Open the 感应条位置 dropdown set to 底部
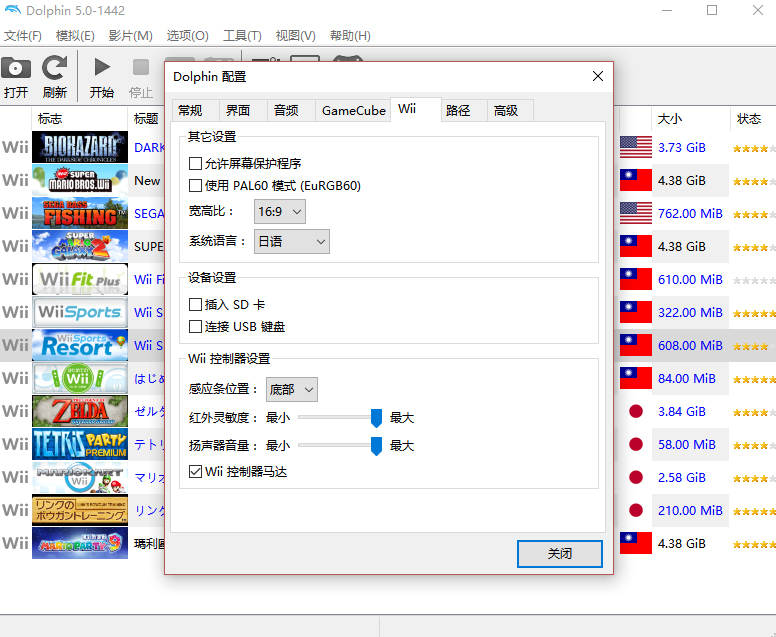 tap(291, 390)
